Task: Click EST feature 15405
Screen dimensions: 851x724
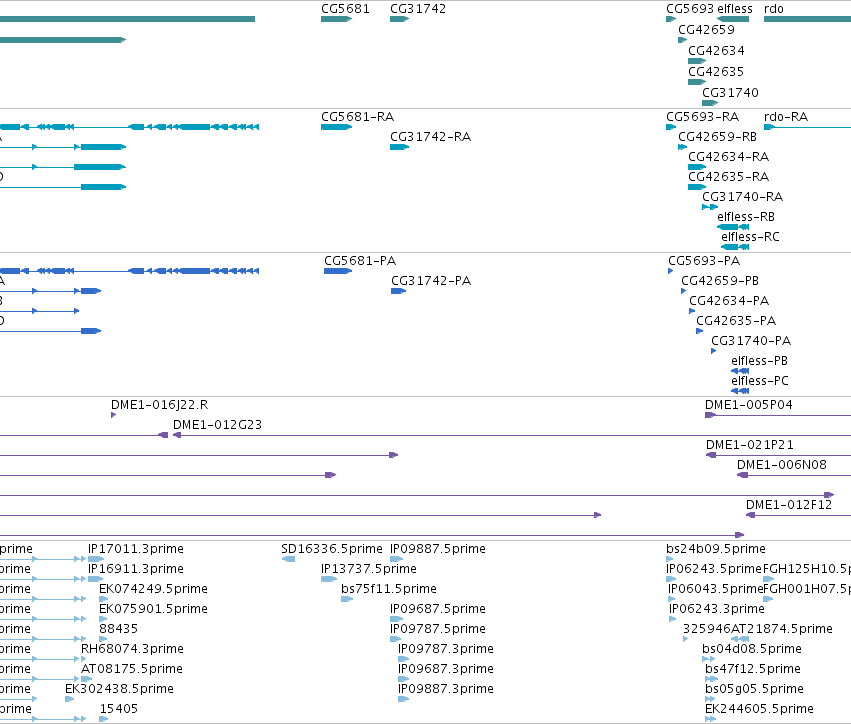Action: pyautogui.click(x=104, y=719)
